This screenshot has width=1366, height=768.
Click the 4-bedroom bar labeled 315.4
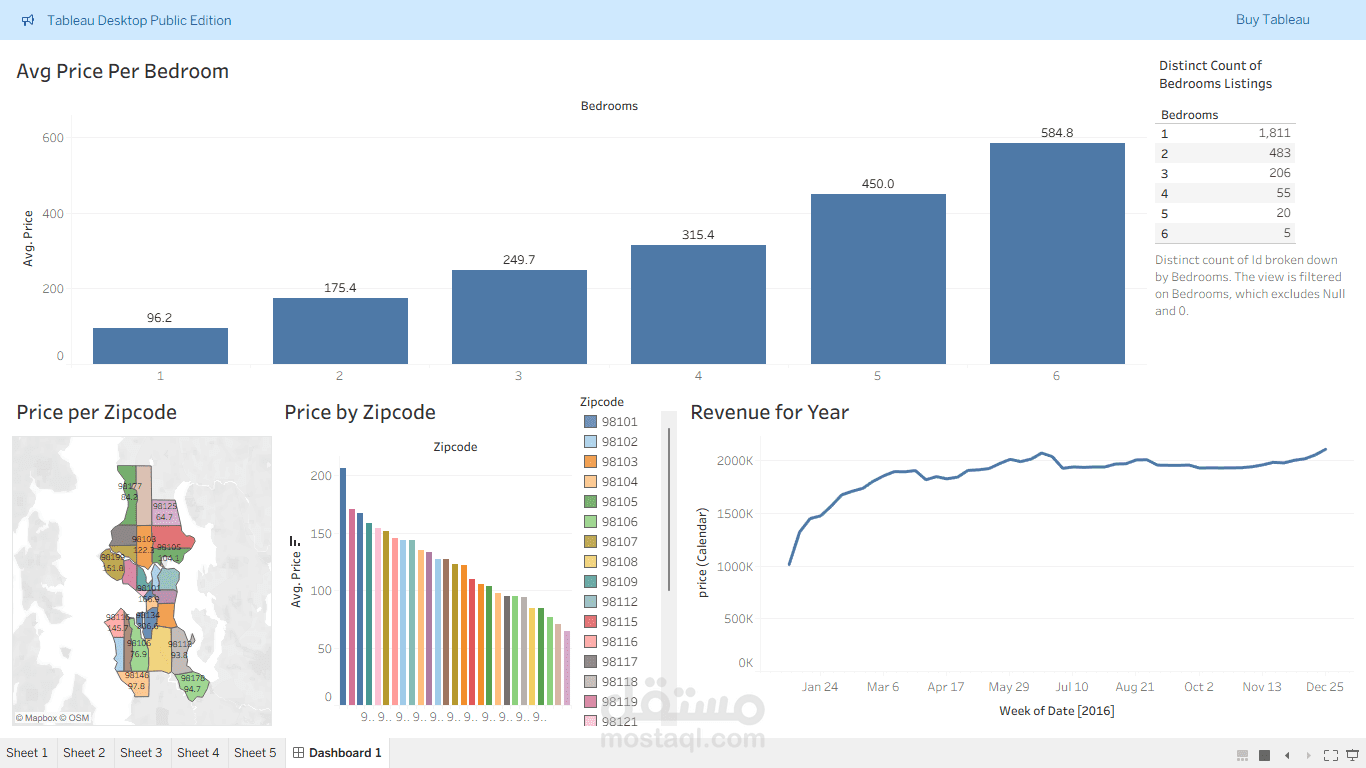698,304
